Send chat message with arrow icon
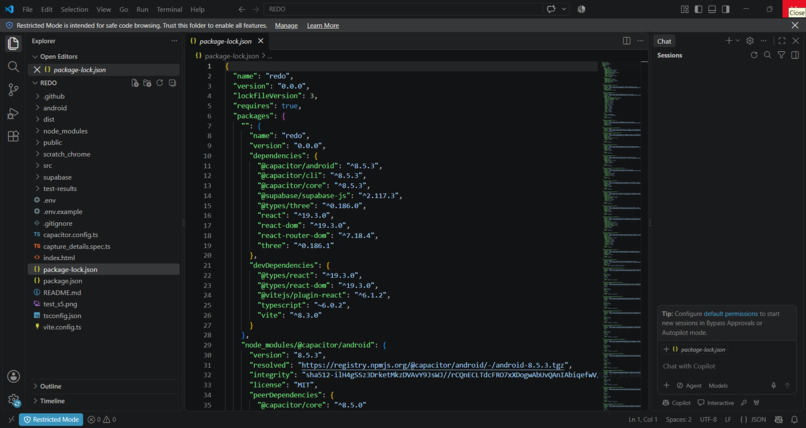This screenshot has width=806, height=428. point(787,385)
